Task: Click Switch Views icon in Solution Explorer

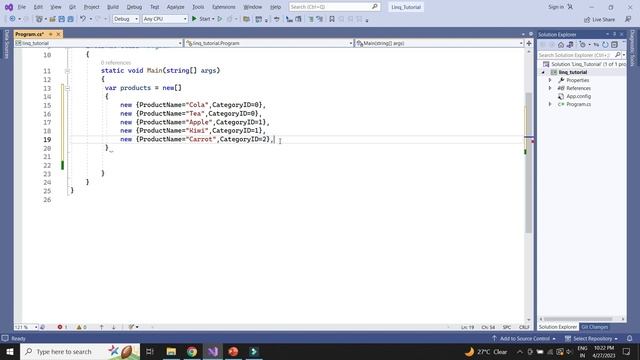Action: point(570,45)
